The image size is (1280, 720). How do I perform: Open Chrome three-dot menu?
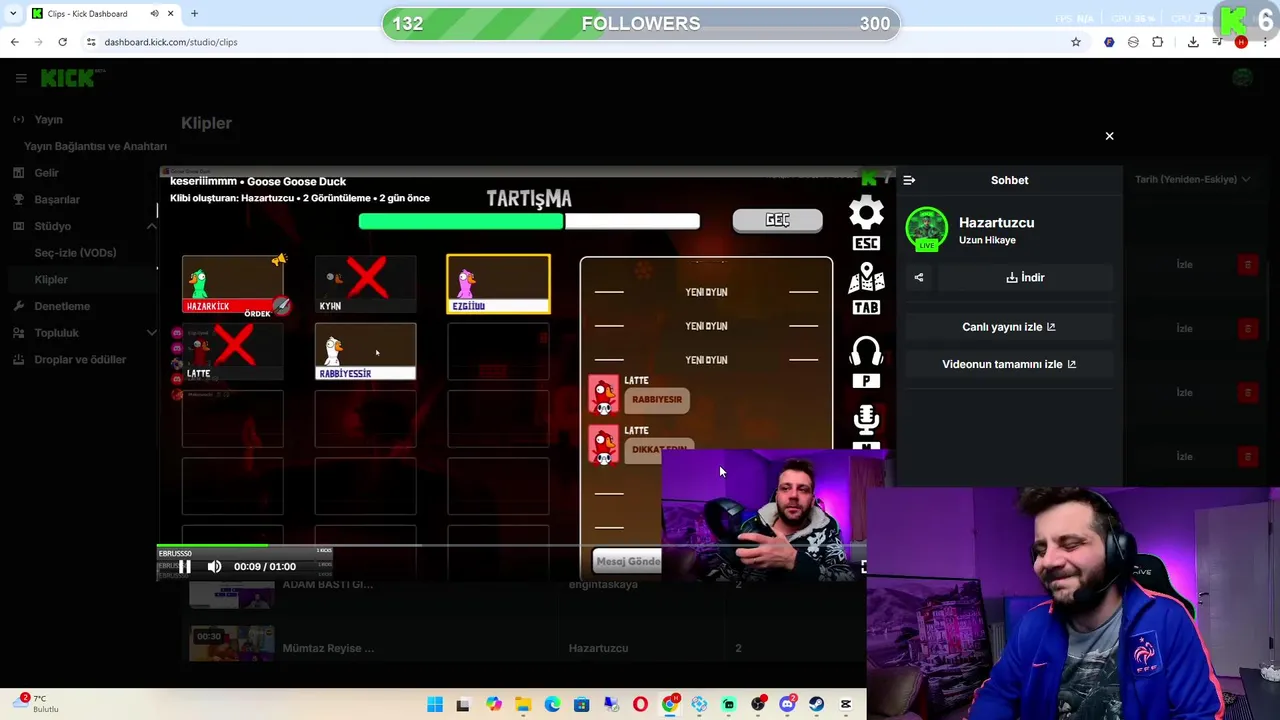(x=1266, y=42)
